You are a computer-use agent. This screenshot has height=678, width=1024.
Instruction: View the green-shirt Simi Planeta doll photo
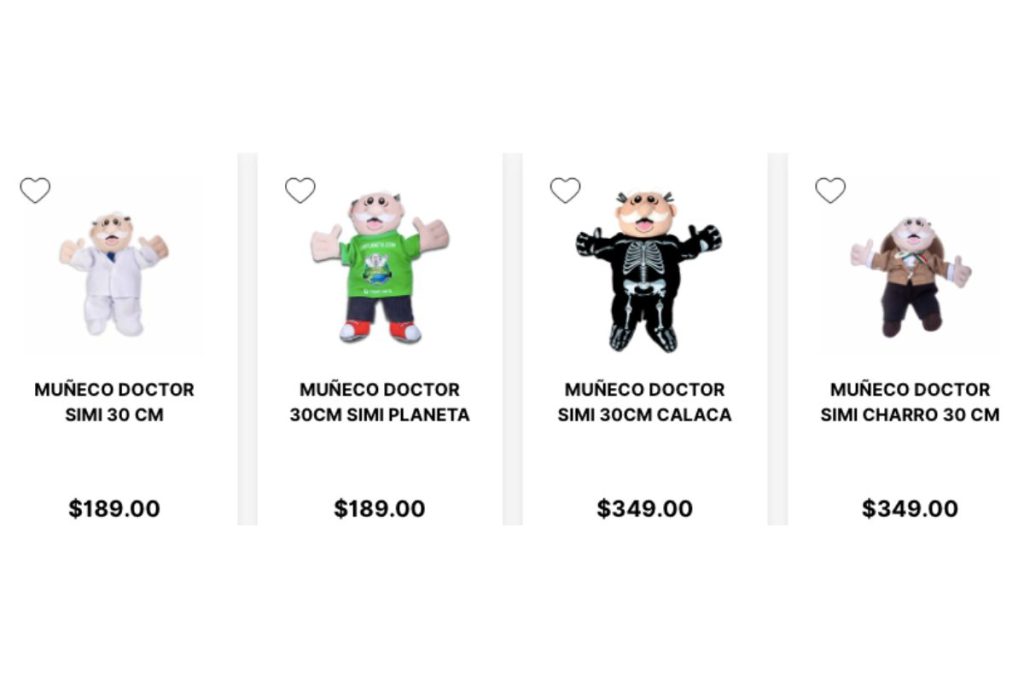(x=379, y=267)
